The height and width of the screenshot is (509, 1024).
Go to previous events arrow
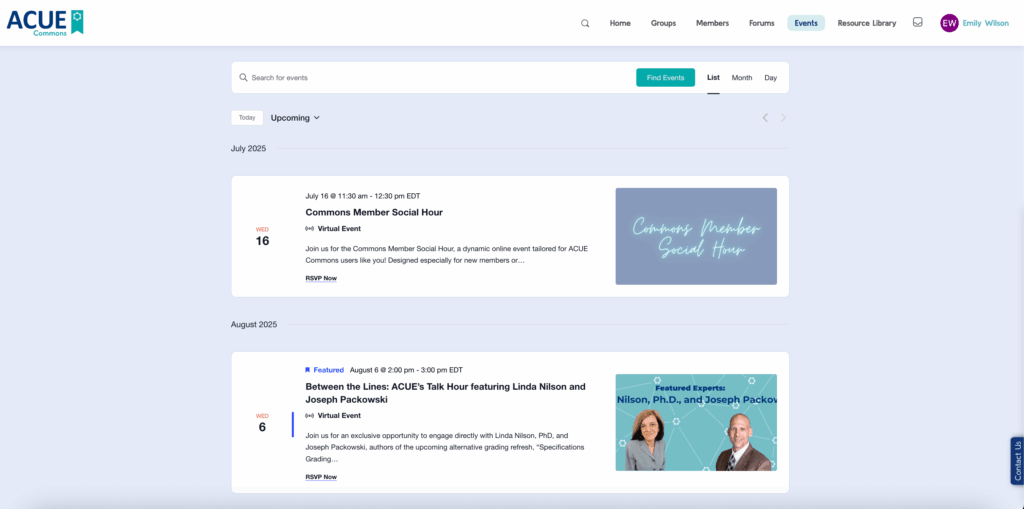(x=765, y=118)
